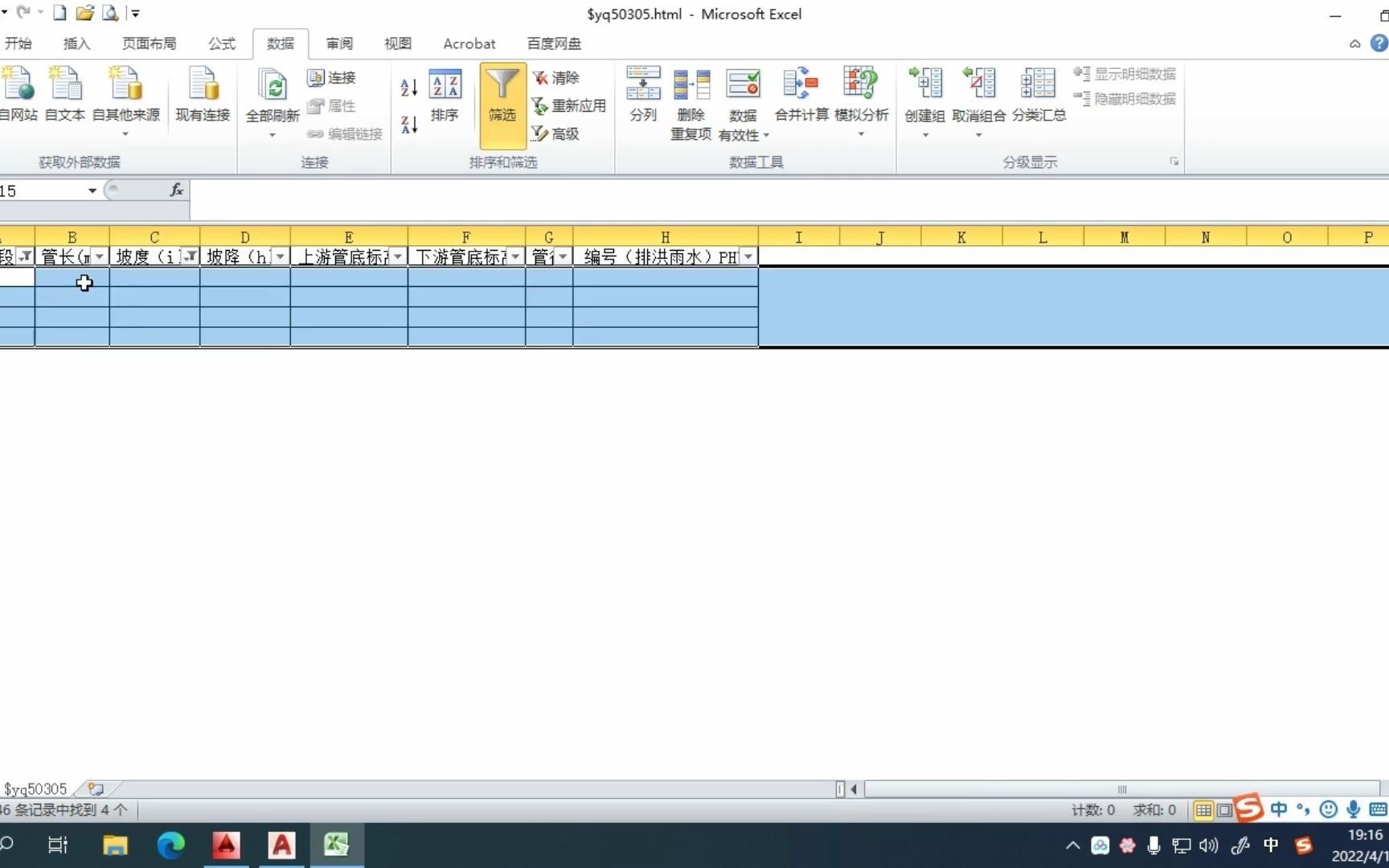Switch to the 开始 ribbon tab
The height and width of the screenshot is (868, 1389).
pyautogui.click(x=18, y=43)
